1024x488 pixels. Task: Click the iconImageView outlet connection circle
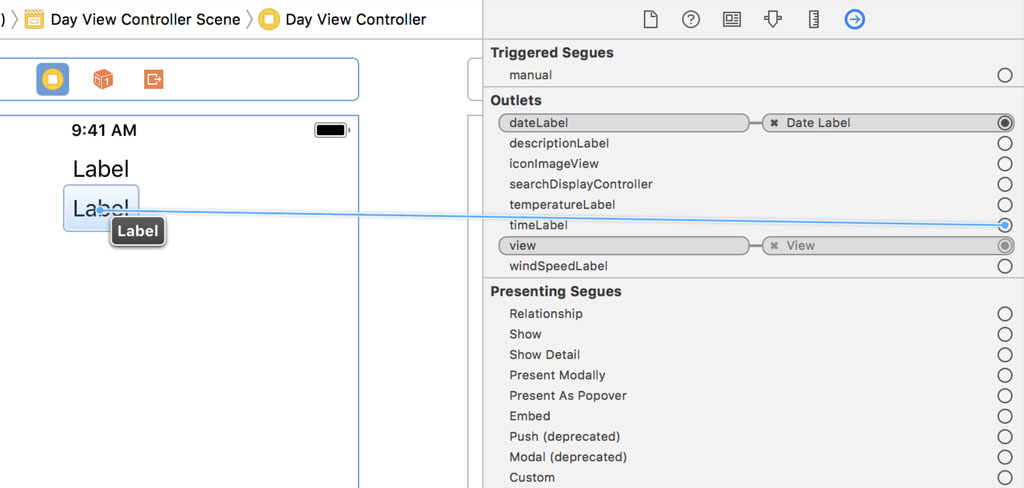click(1005, 164)
